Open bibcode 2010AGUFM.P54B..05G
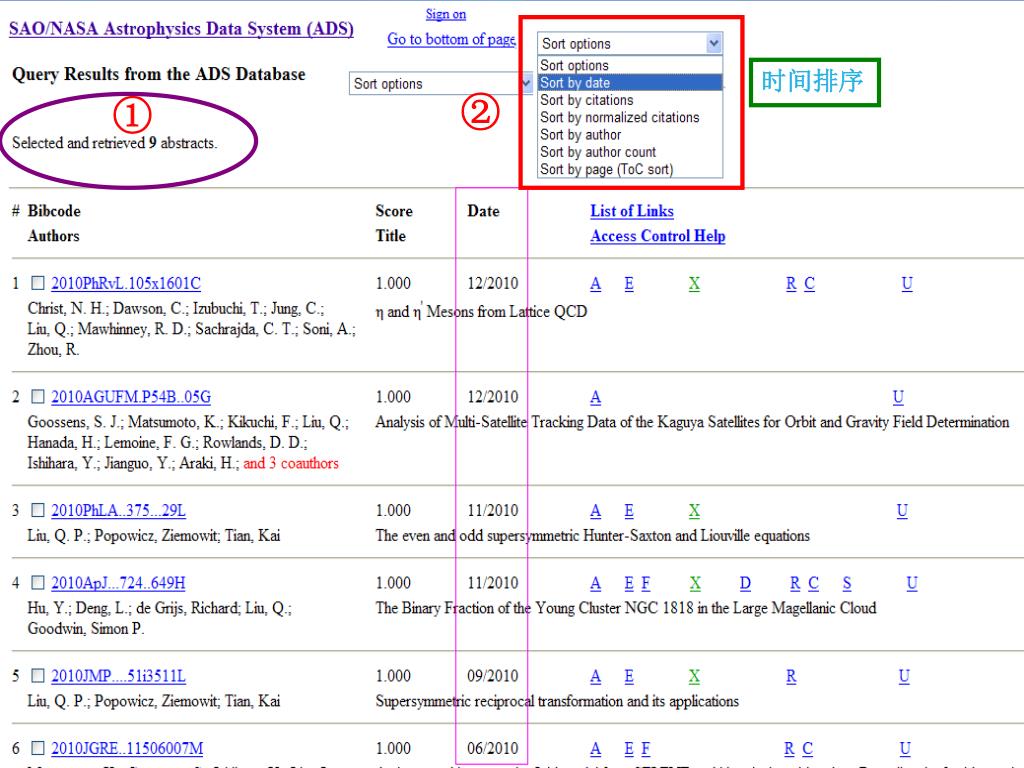 click(131, 397)
